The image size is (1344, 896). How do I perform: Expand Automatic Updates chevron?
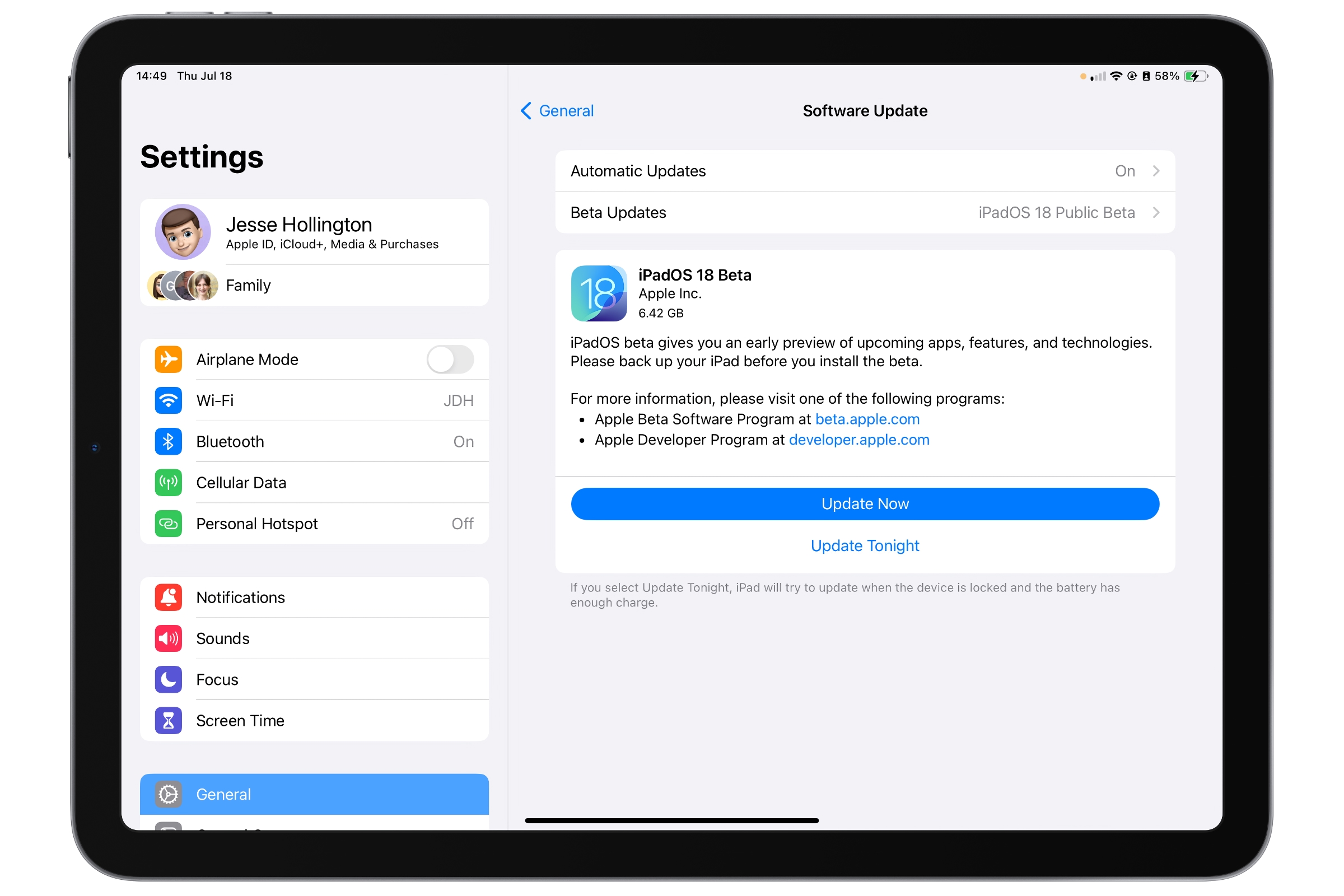click(1157, 170)
